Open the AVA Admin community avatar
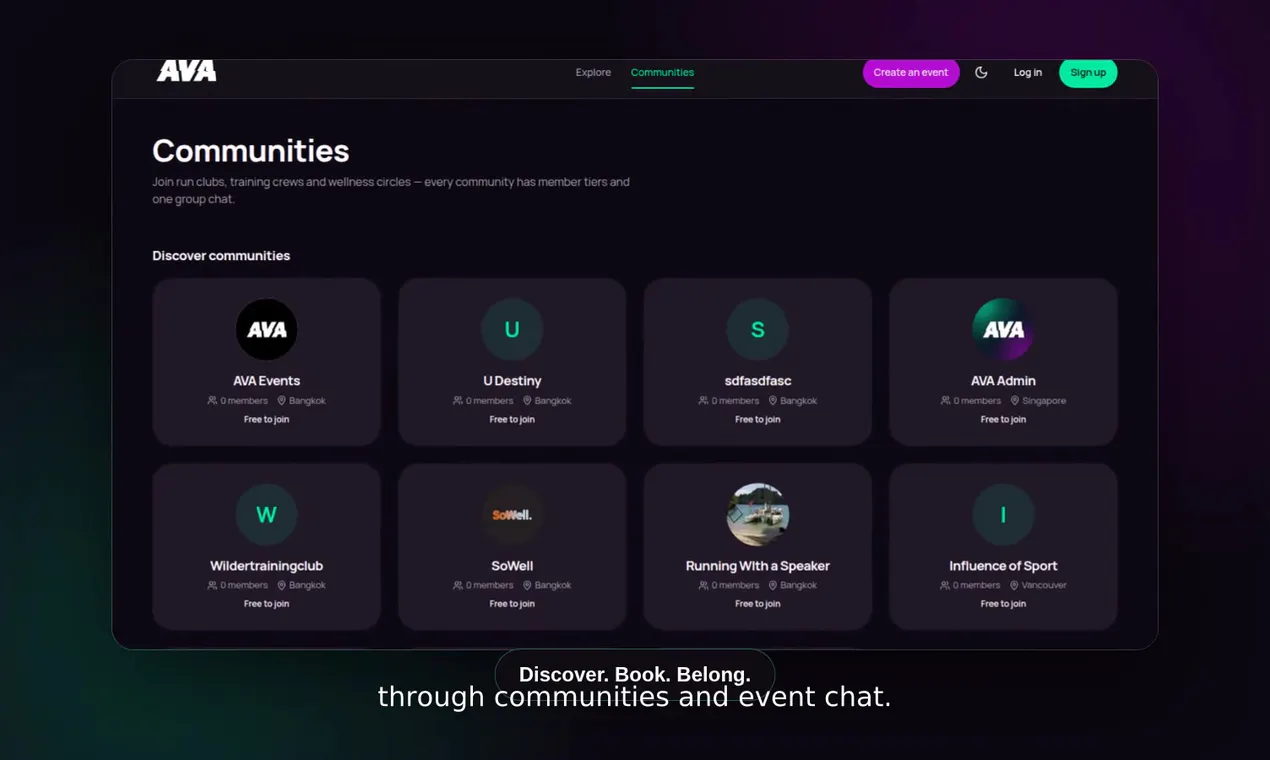 pyautogui.click(x=1003, y=329)
